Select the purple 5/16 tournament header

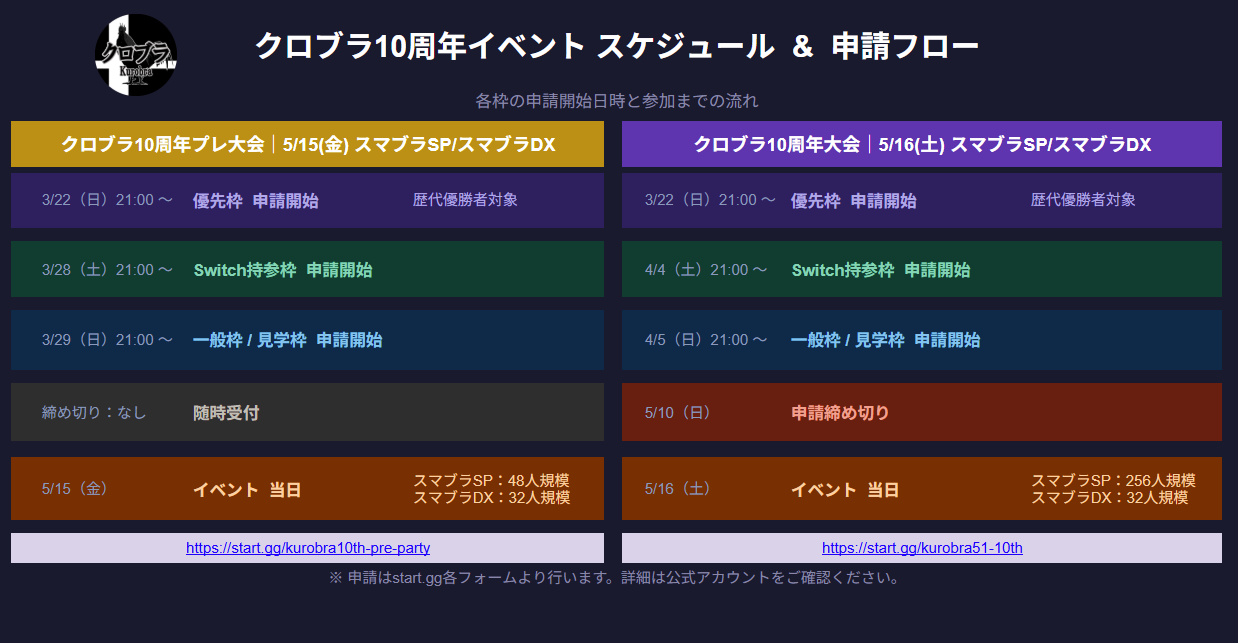[921, 145]
